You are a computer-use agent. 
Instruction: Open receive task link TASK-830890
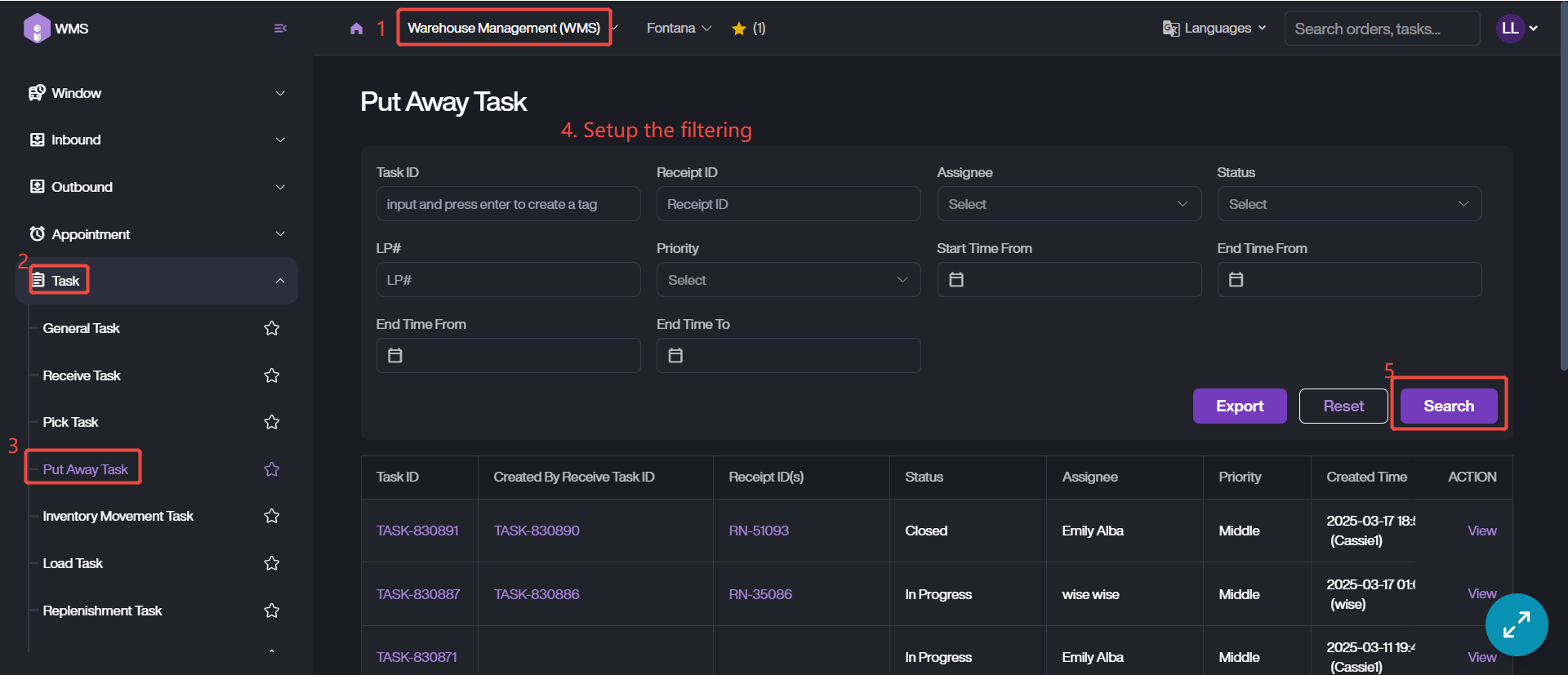pyautogui.click(x=537, y=531)
